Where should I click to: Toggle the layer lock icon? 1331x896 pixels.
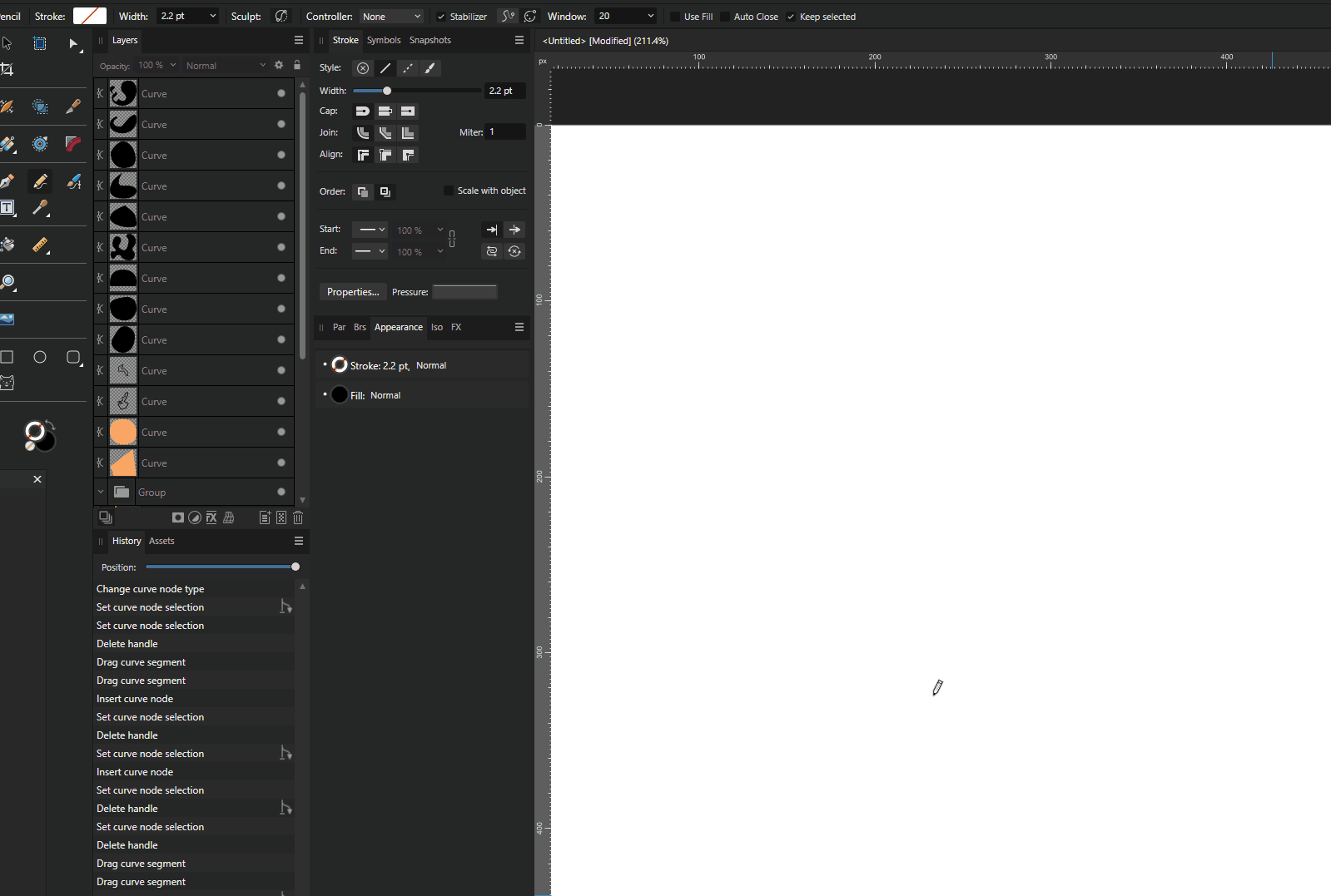pyautogui.click(x=297, y=65)
